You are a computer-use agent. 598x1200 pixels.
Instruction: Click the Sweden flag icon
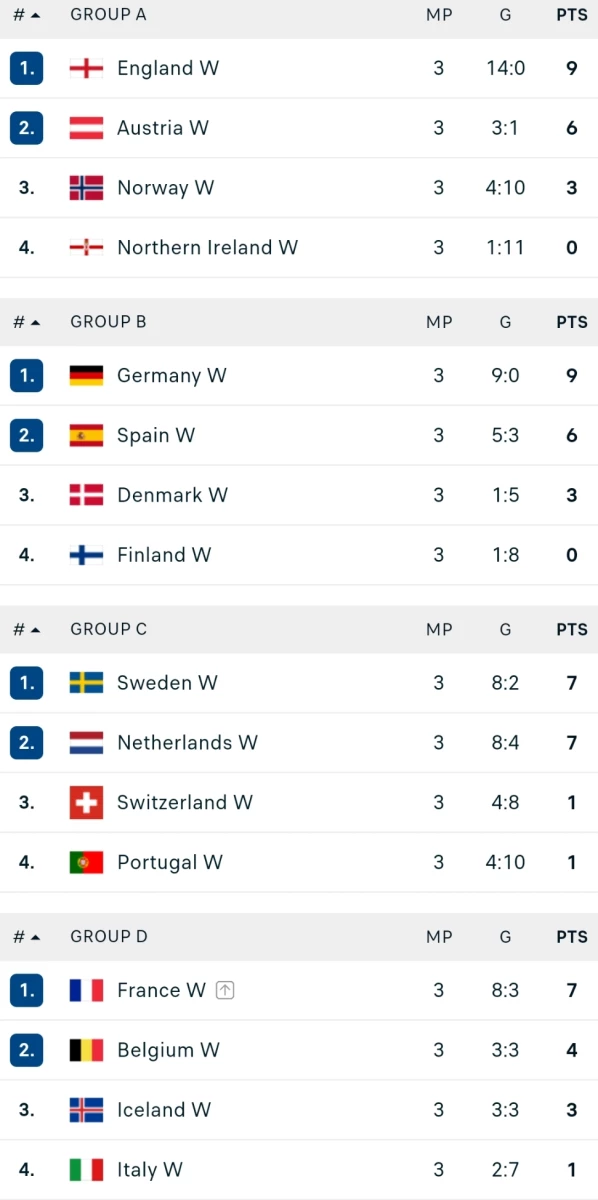[x=86, y=683]
